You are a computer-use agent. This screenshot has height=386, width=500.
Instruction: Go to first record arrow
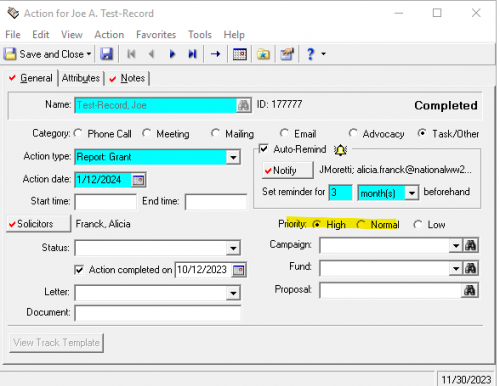pos(131,54)
